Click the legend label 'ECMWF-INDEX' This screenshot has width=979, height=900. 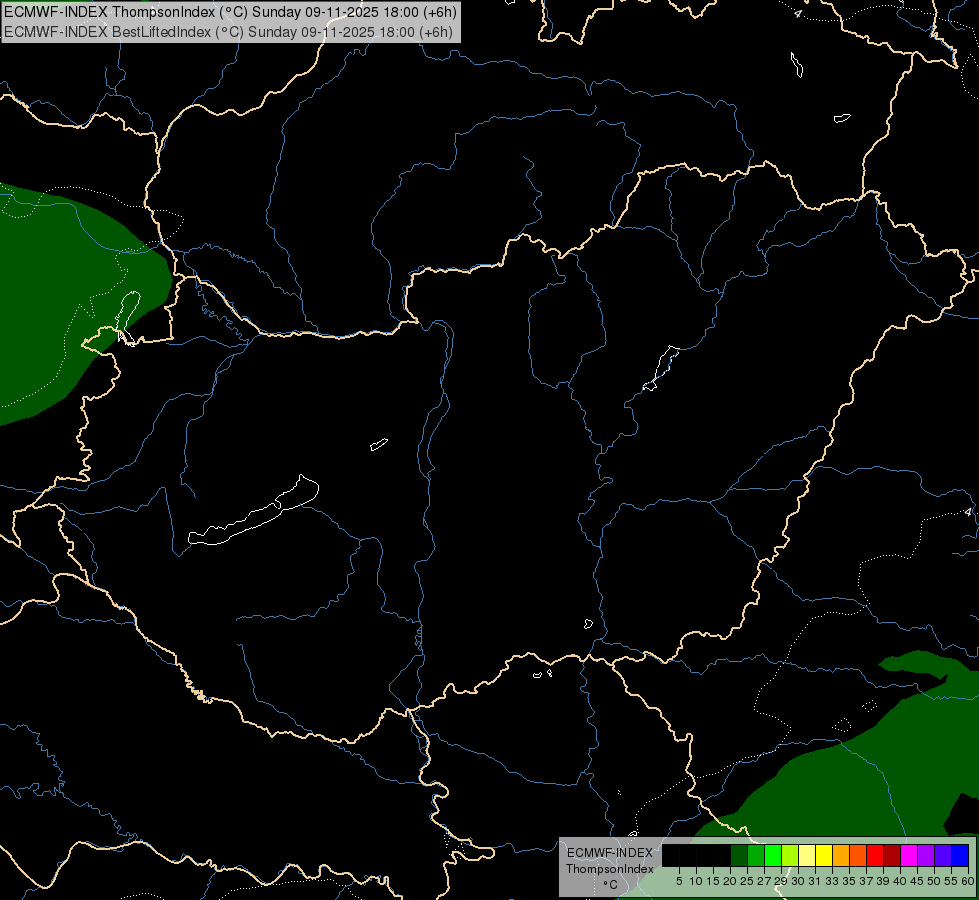coord(609,853)
